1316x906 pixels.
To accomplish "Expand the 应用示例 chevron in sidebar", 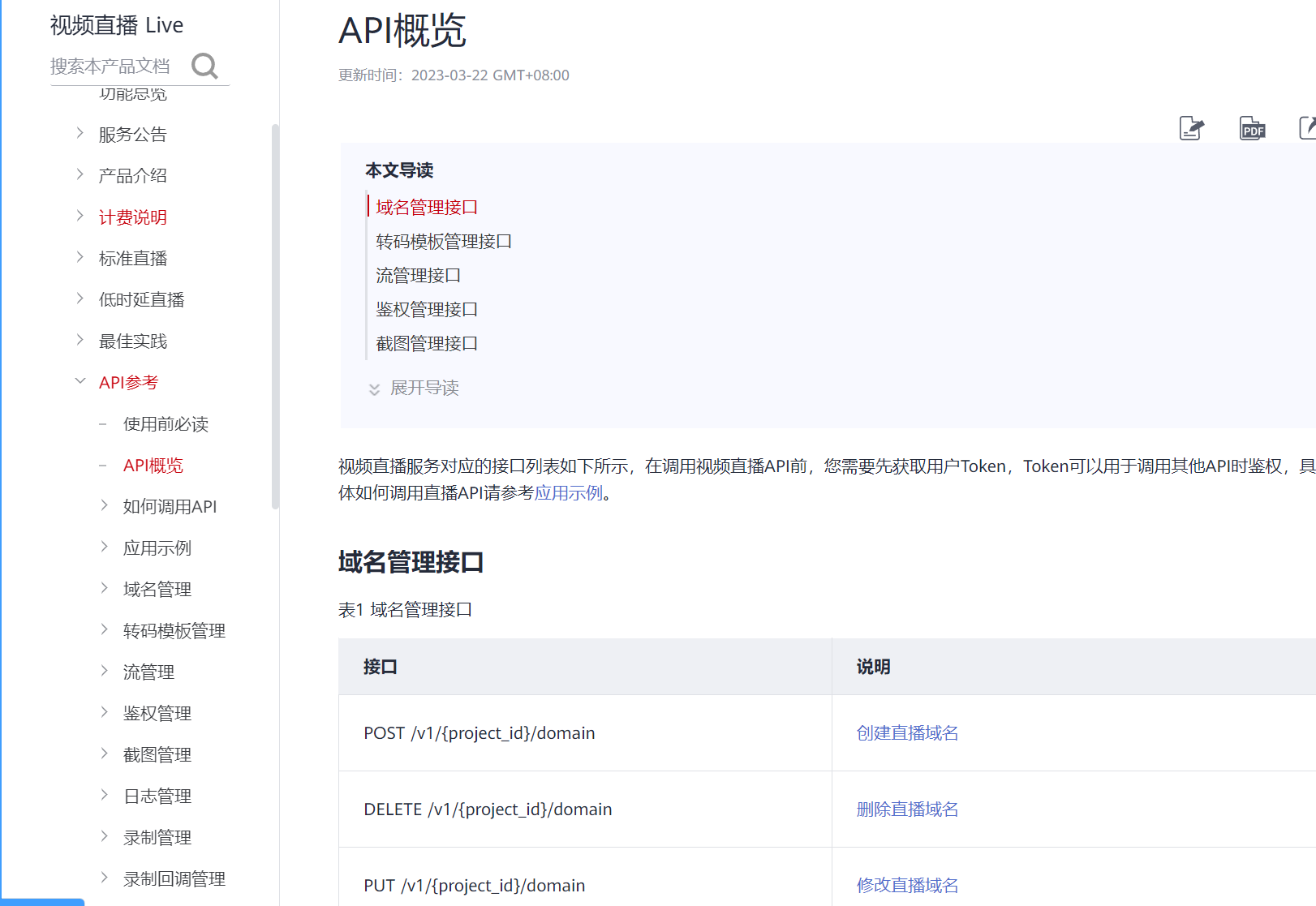I will tap(104, 547).
